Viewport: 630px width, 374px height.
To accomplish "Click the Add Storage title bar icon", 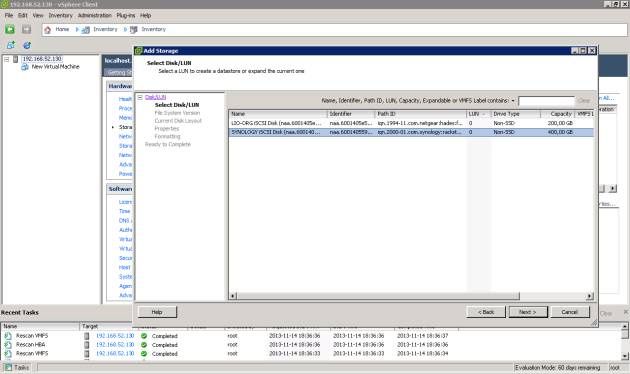I will (139, 51).
